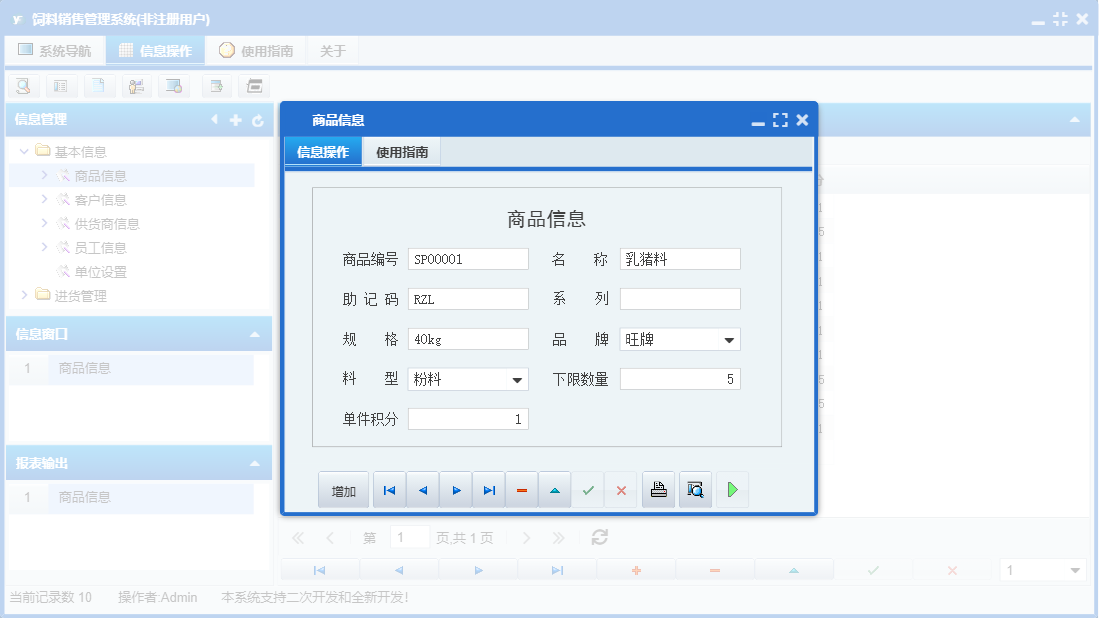Open the 系统导航 ribbon tab
The height and width of the screenshot is (618, 1099).
[x=55, y=49]
